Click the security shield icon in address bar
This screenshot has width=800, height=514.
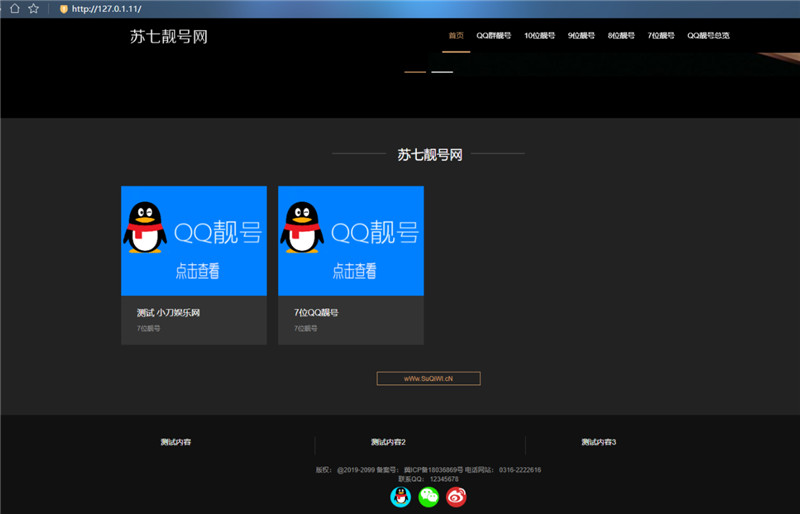point(64,9)
